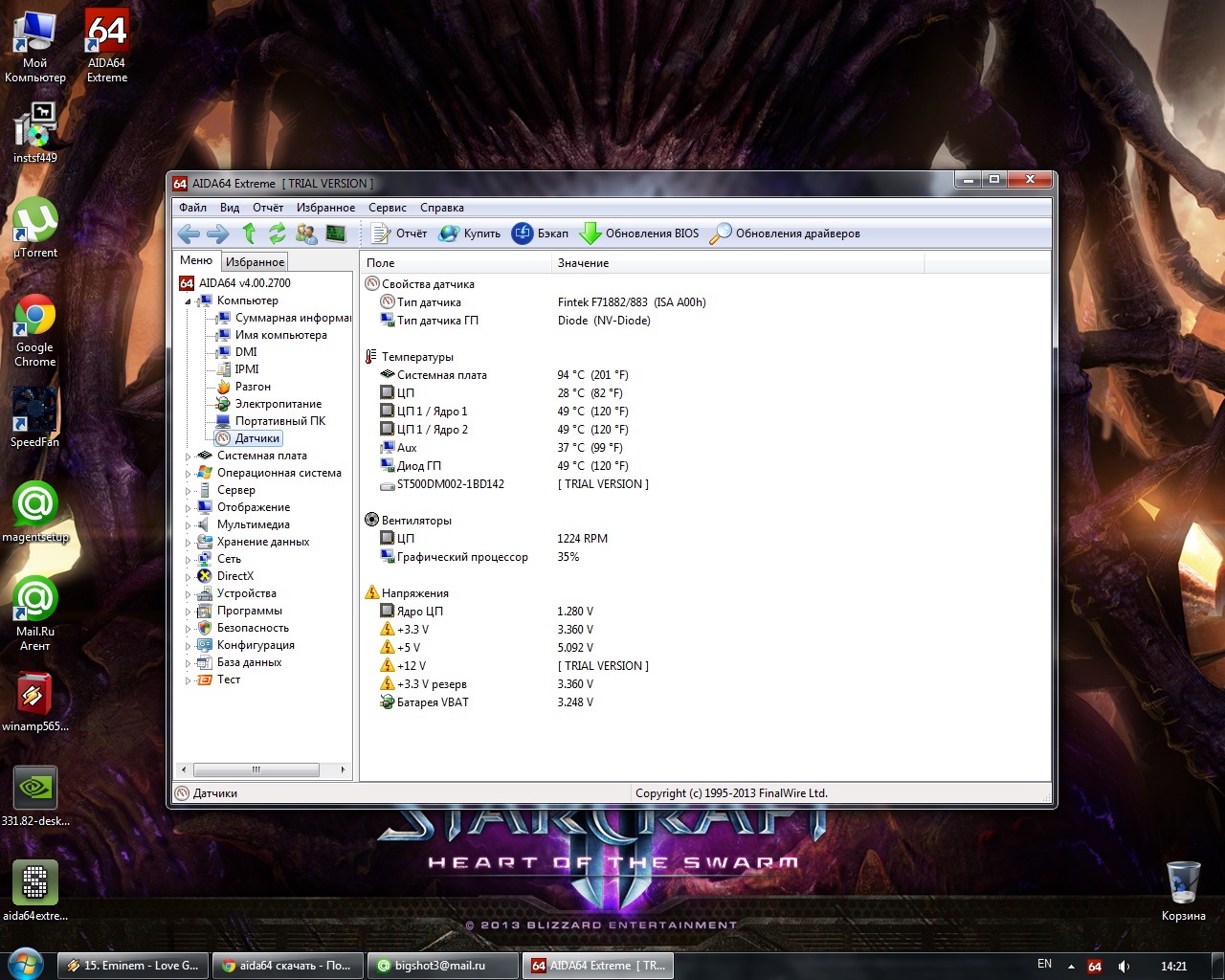
Task: Switch to the Меню tab
Action: pos(196,260)
